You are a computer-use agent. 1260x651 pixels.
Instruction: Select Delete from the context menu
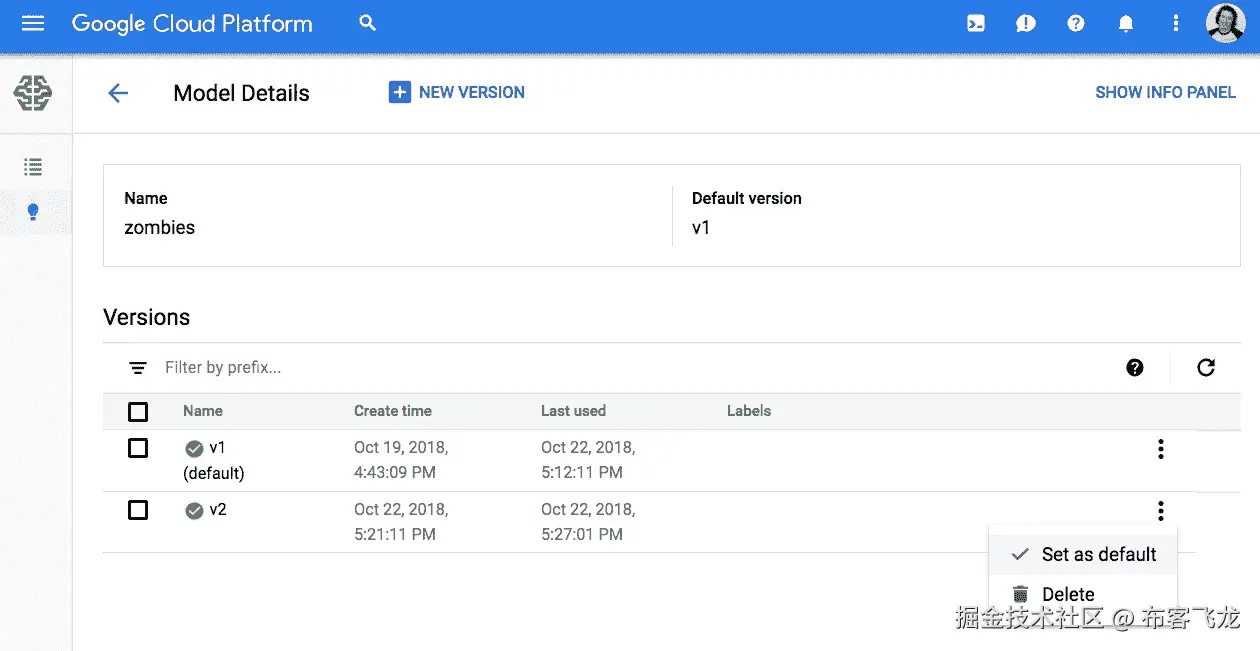(1068, 594)
